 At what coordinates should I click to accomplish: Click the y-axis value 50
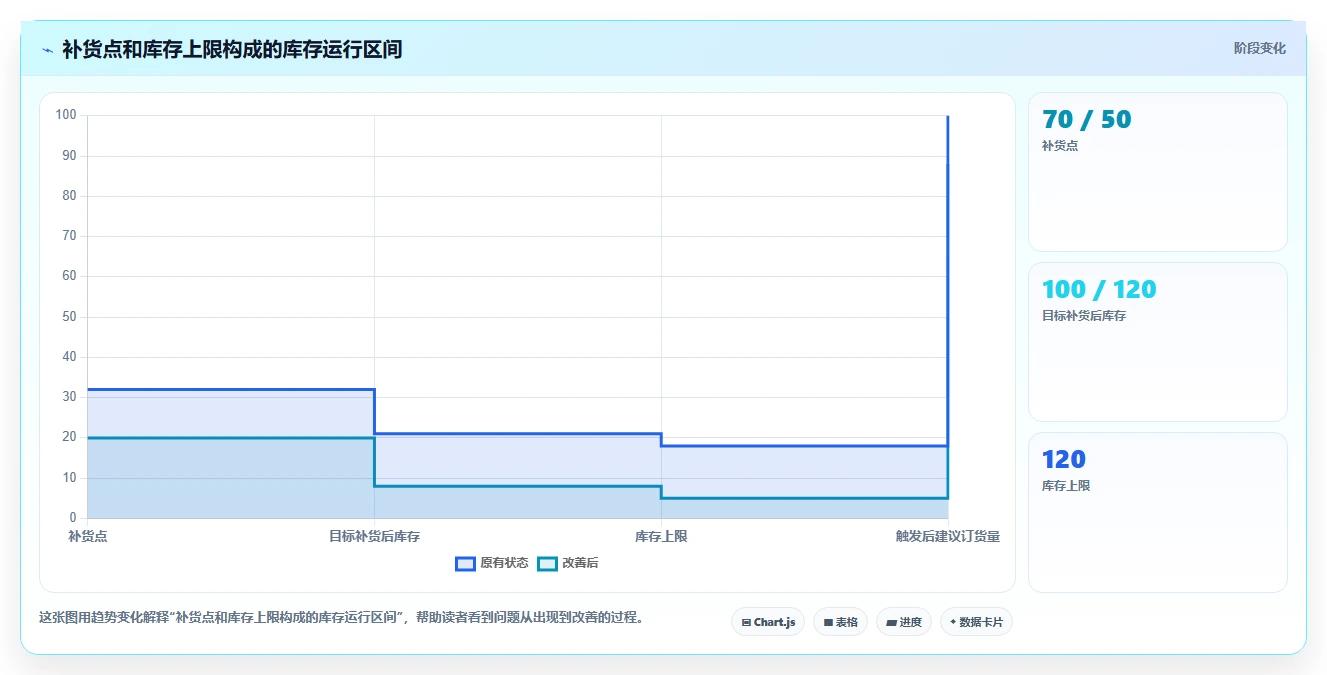coord(69,317)
